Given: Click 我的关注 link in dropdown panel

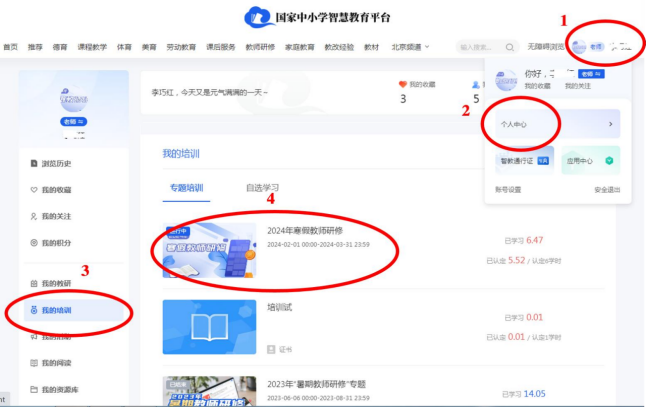Looking at the screenshot, I should point(578,86).
